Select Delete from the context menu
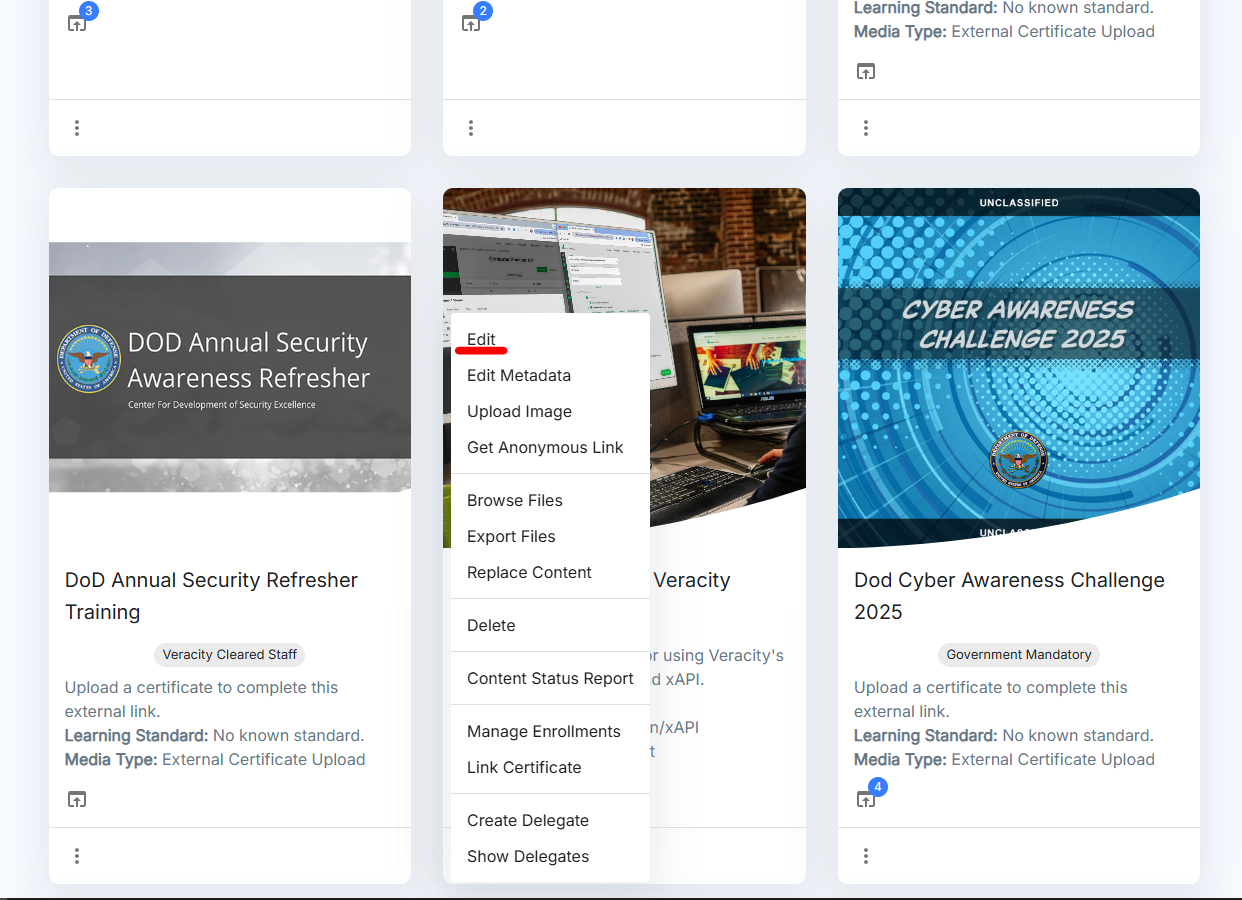Viewport: 1242px width, 900px height. [x=550, y=625]
